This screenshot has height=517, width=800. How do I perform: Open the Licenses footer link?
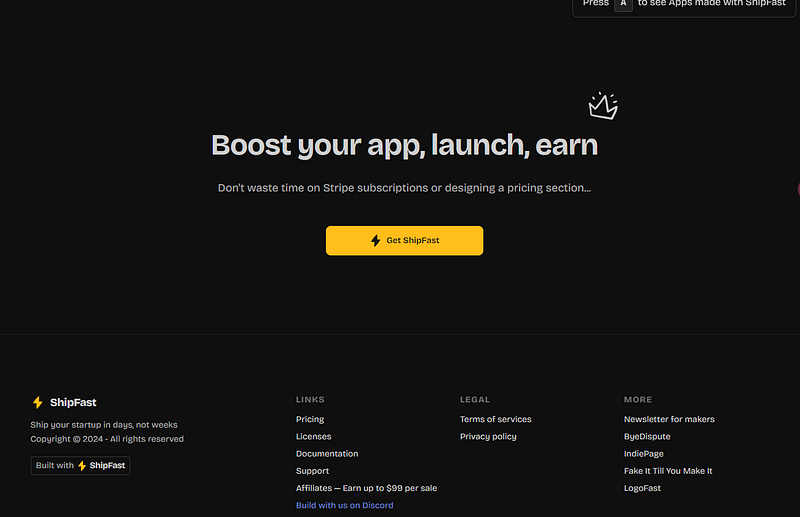click(313, 436)
